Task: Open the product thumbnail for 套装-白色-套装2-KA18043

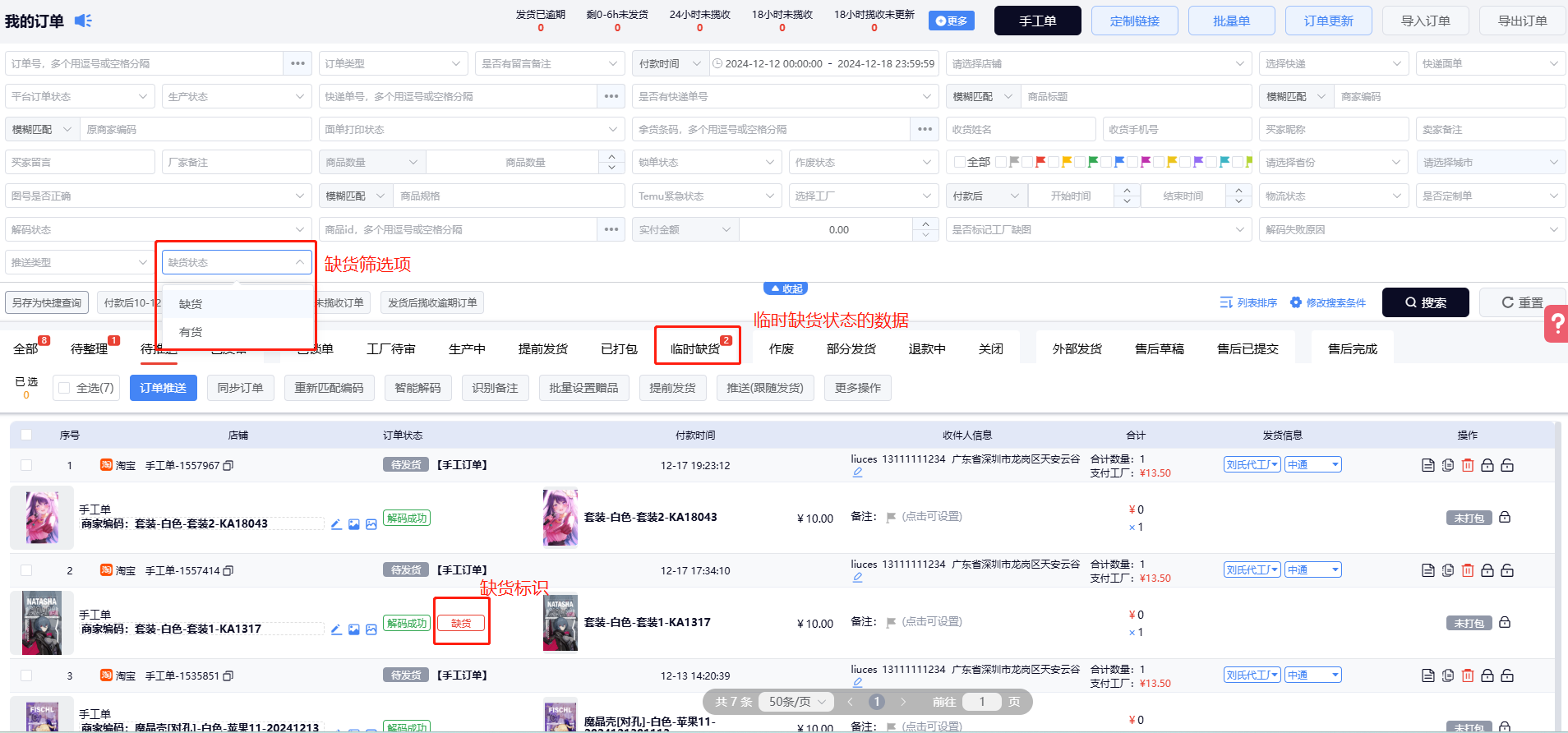Action: click(42, 518)
